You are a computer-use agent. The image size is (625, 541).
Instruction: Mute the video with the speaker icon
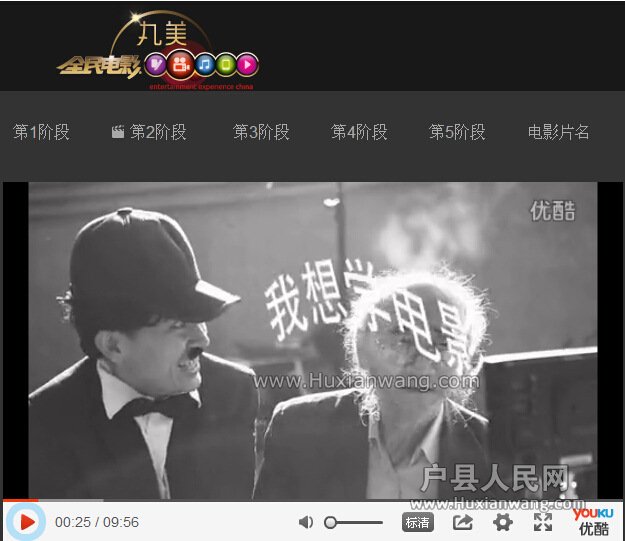click(x=306, y=522)
